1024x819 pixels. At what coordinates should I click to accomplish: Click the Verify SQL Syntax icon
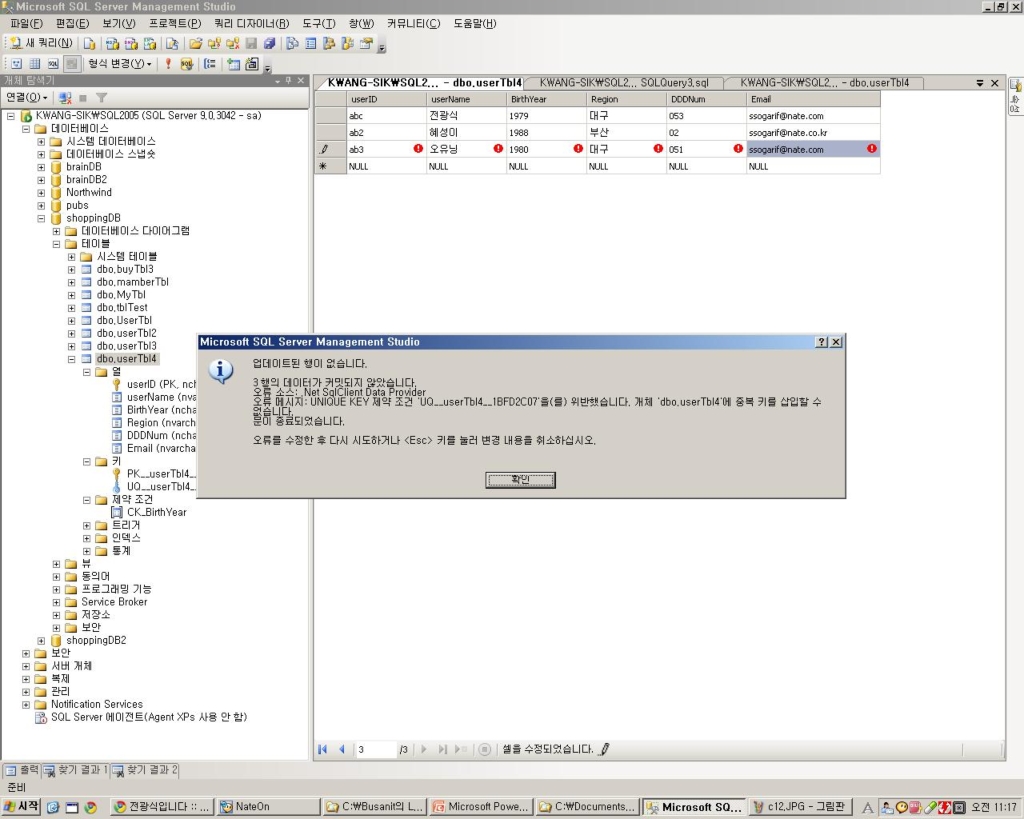(x=187, y=63)
